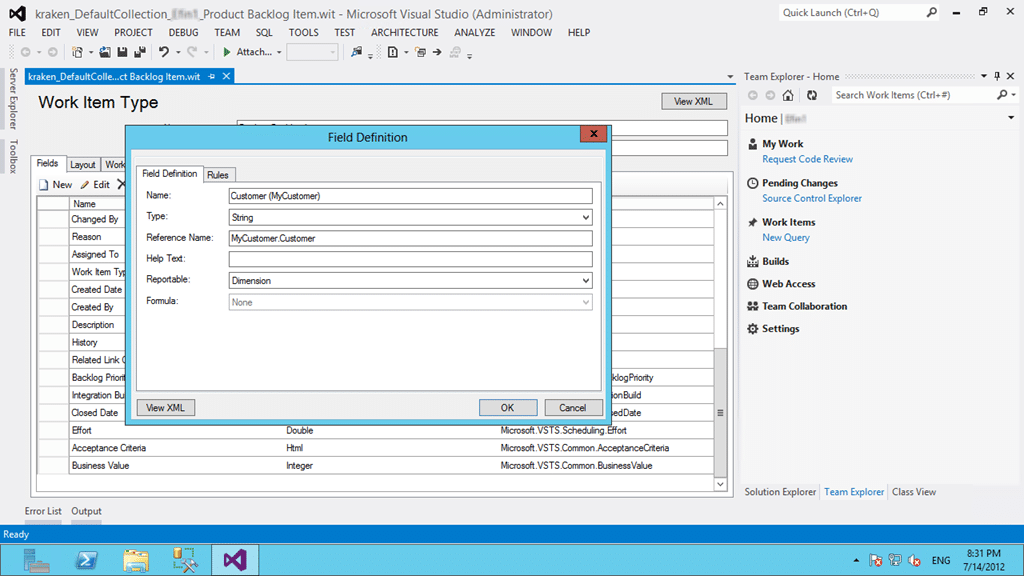Click into the Help Text field
Image resolution: width=1024 pixels, height=576 pixels.
(410, 259)
